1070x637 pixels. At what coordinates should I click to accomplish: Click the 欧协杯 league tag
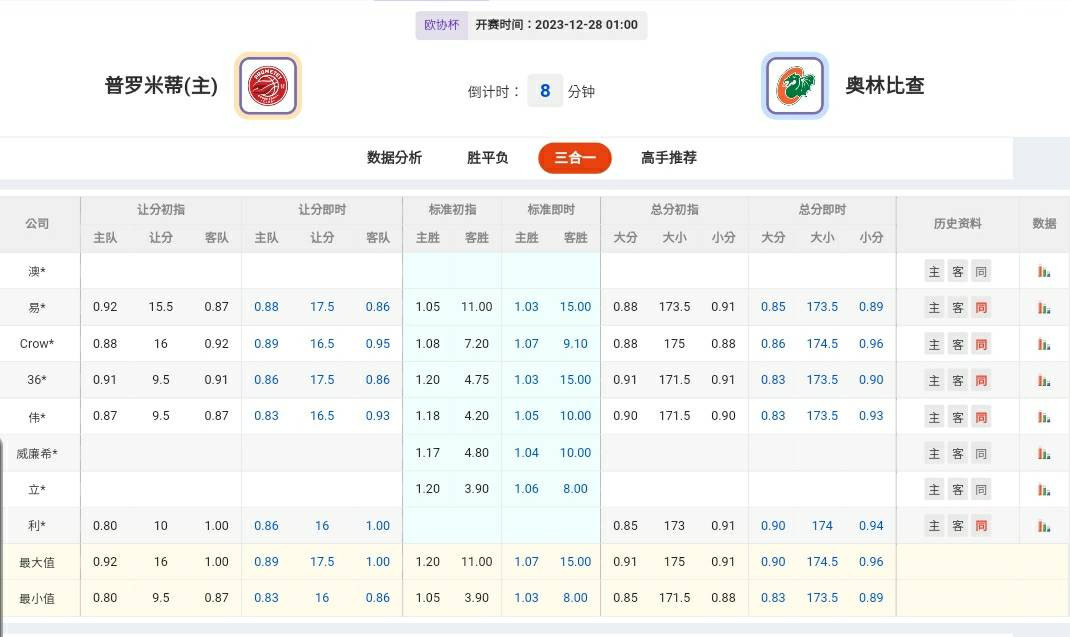point(442,25)
